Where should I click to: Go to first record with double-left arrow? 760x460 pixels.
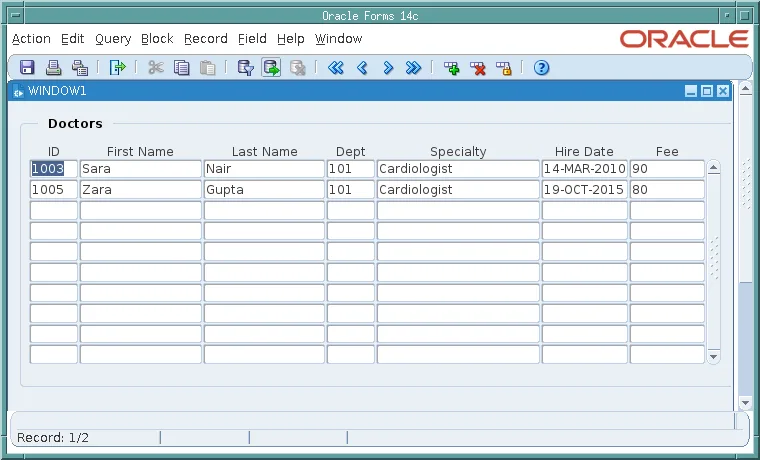335,67
